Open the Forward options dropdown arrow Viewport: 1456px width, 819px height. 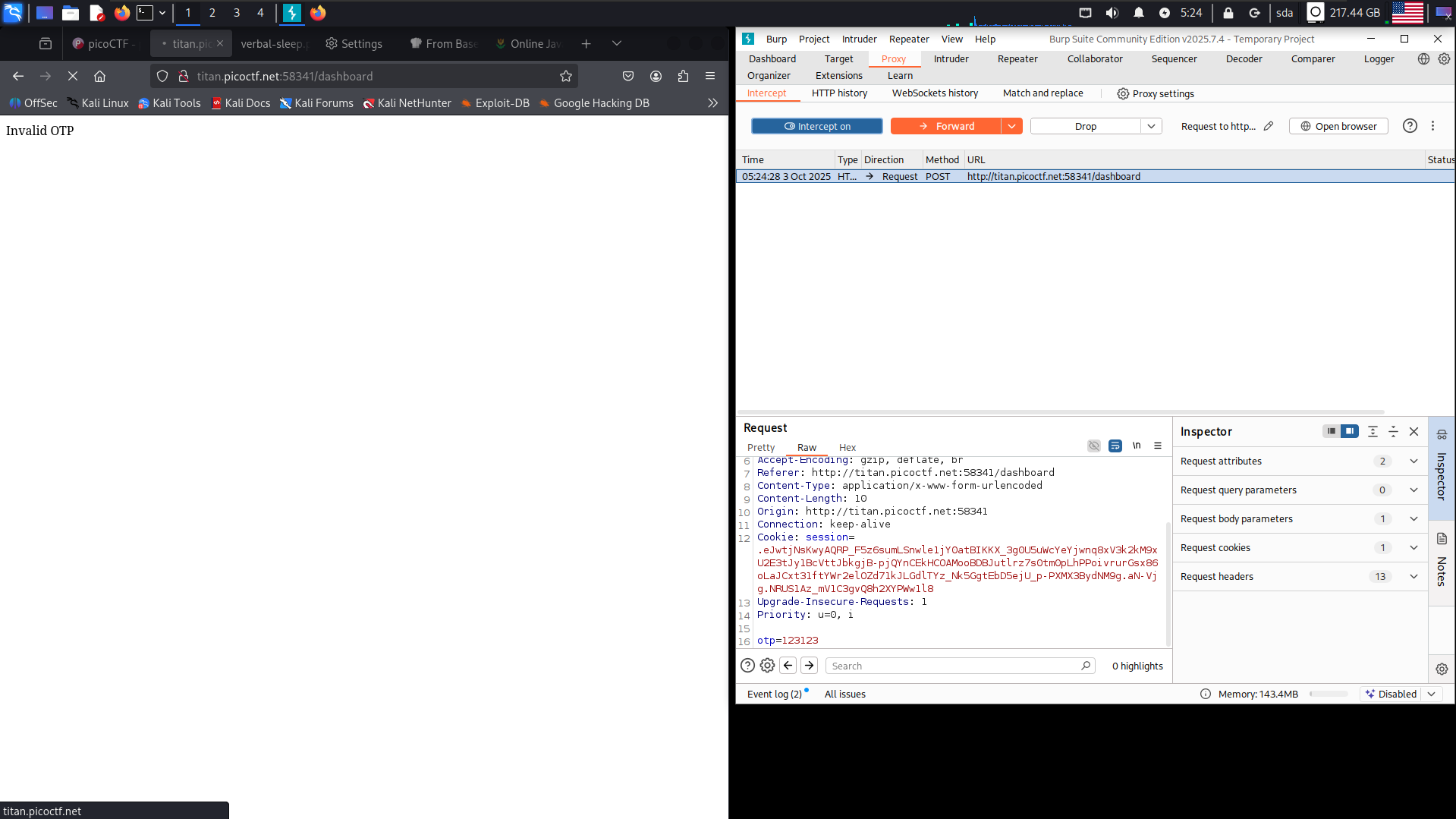[x=1011, y=126]
